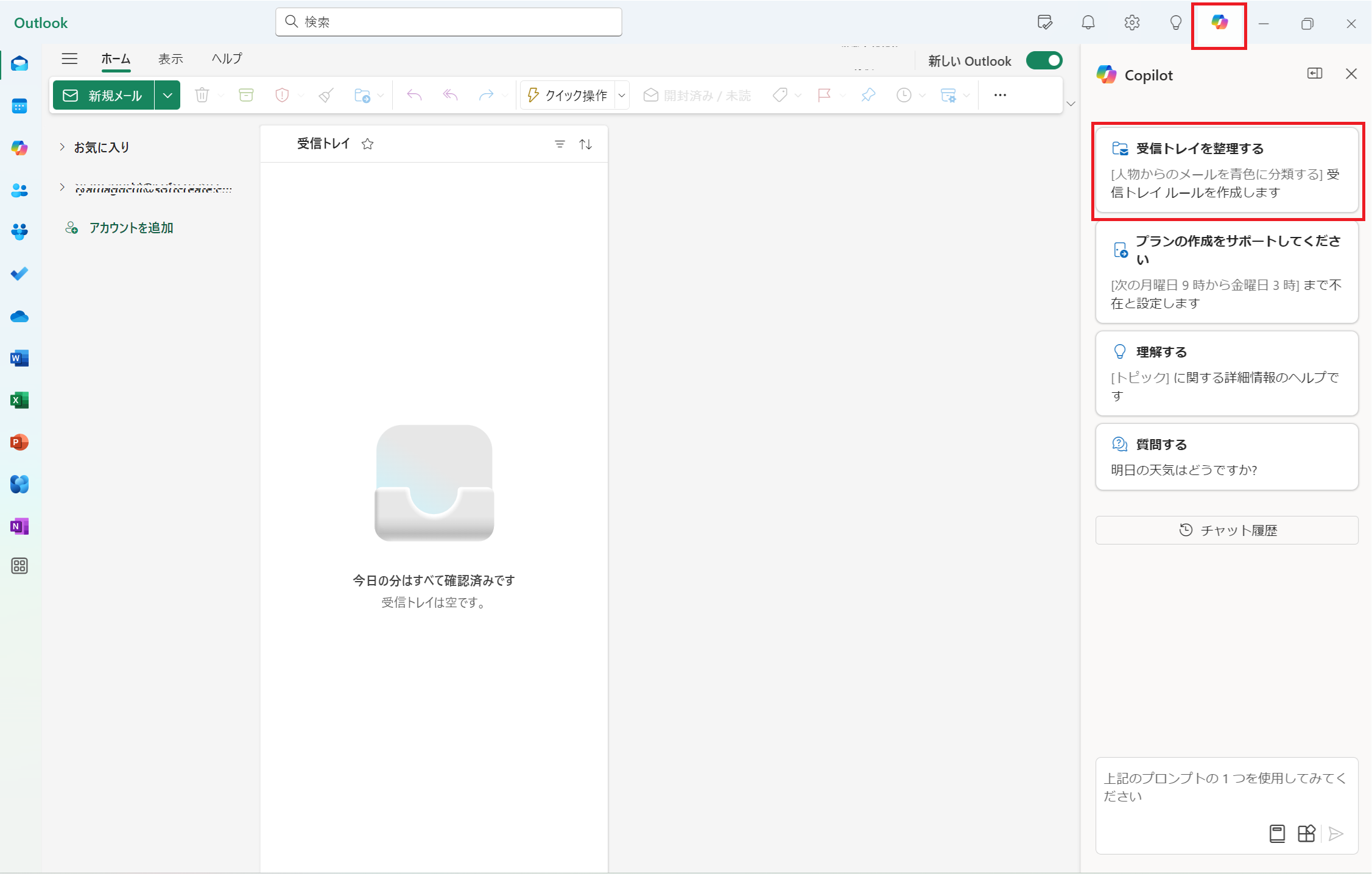Switch to the 表示 tab
Viewport: 1372px width, 874px height.
[171, 58]
